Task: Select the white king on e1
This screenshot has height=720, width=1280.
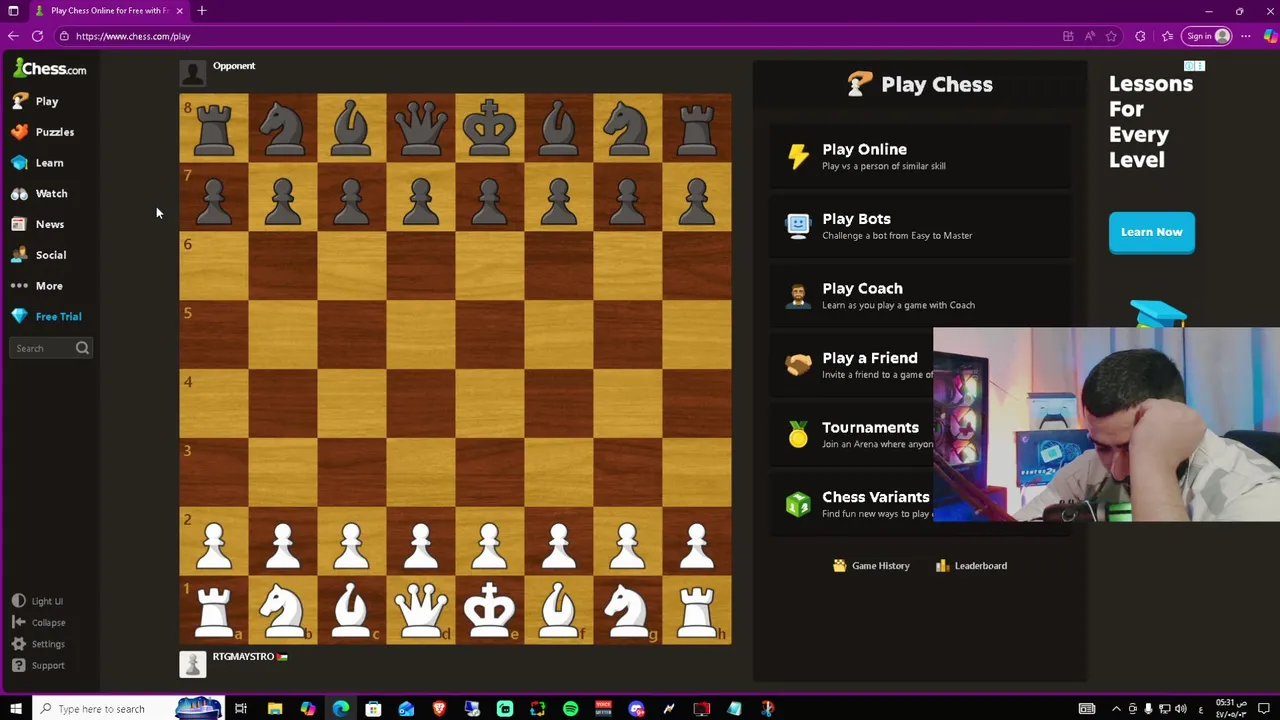Action: [x=489, y=610]
